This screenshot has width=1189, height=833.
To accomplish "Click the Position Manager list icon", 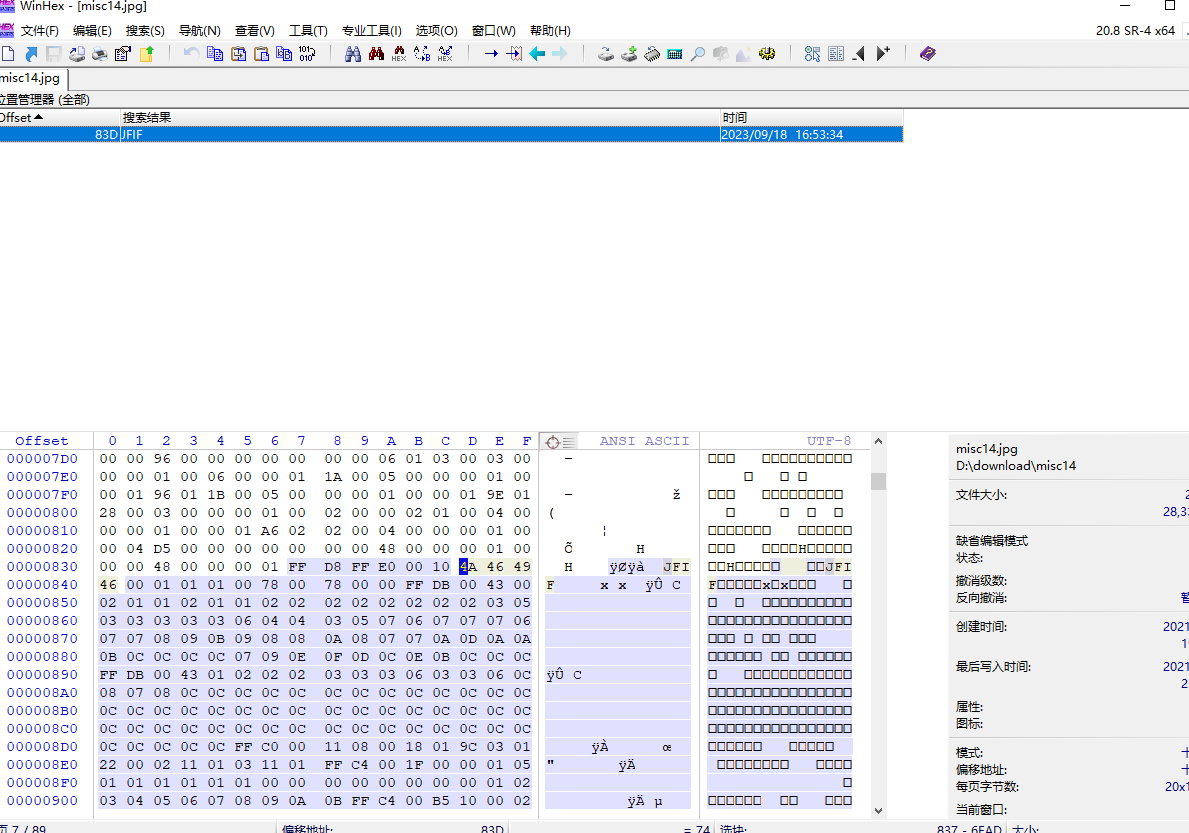I will pyautogui.click(x=836, y=54).
